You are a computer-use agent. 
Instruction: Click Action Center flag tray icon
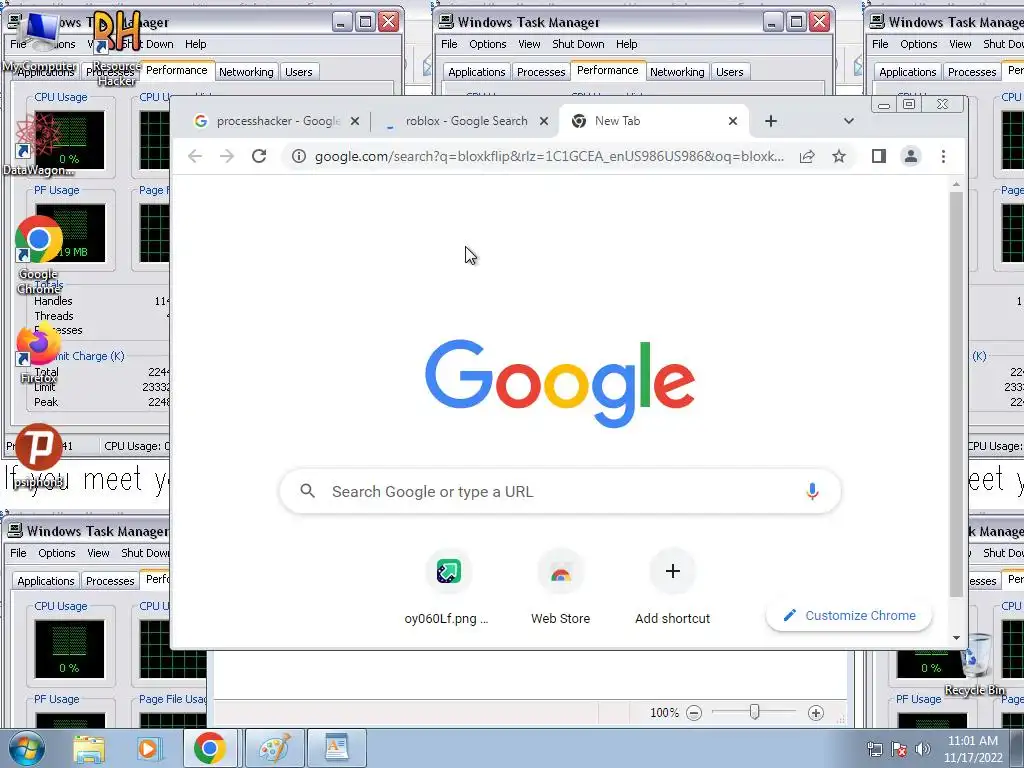click(899, 749)
